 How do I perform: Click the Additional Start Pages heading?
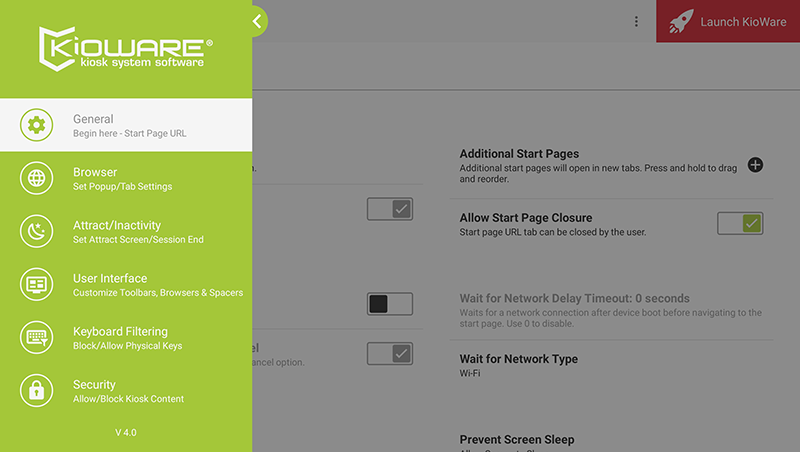coord(519,154)
